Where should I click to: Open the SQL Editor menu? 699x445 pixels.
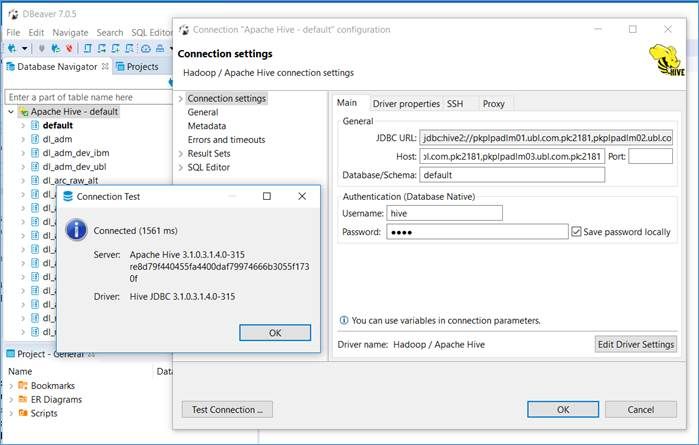point(152,33)
